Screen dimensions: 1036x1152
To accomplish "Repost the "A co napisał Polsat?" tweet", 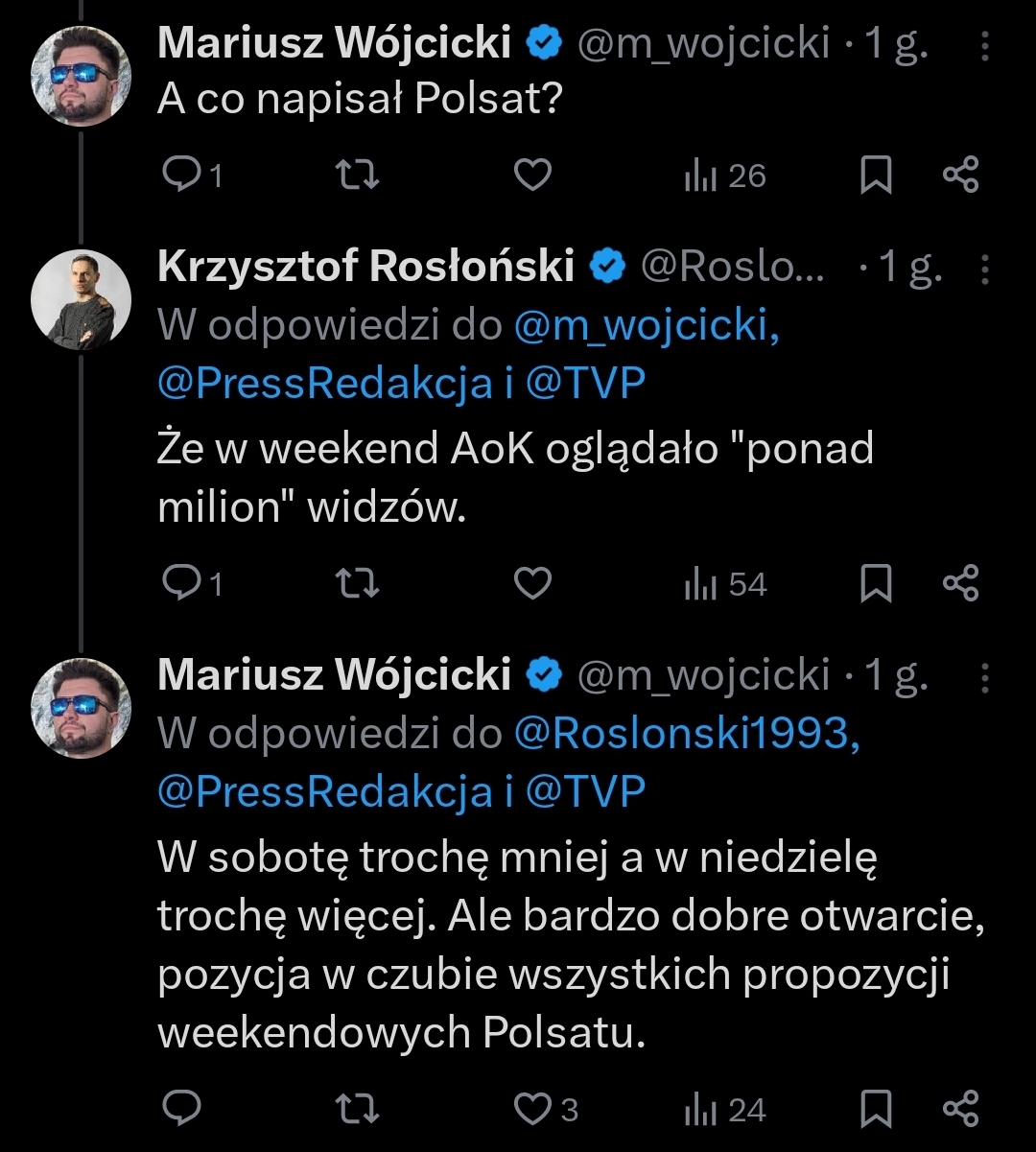I will [x=361, y=176].
